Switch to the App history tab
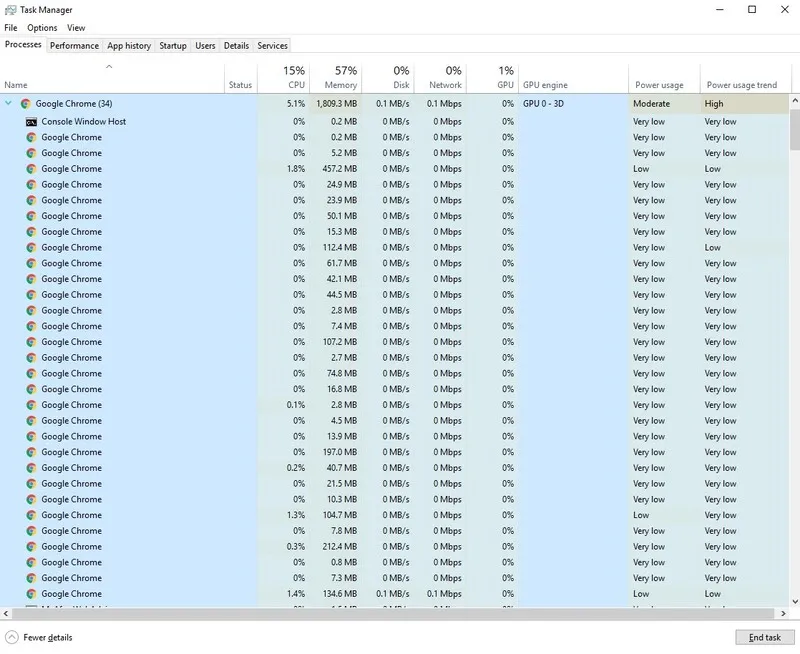 [x=129, y=45]
